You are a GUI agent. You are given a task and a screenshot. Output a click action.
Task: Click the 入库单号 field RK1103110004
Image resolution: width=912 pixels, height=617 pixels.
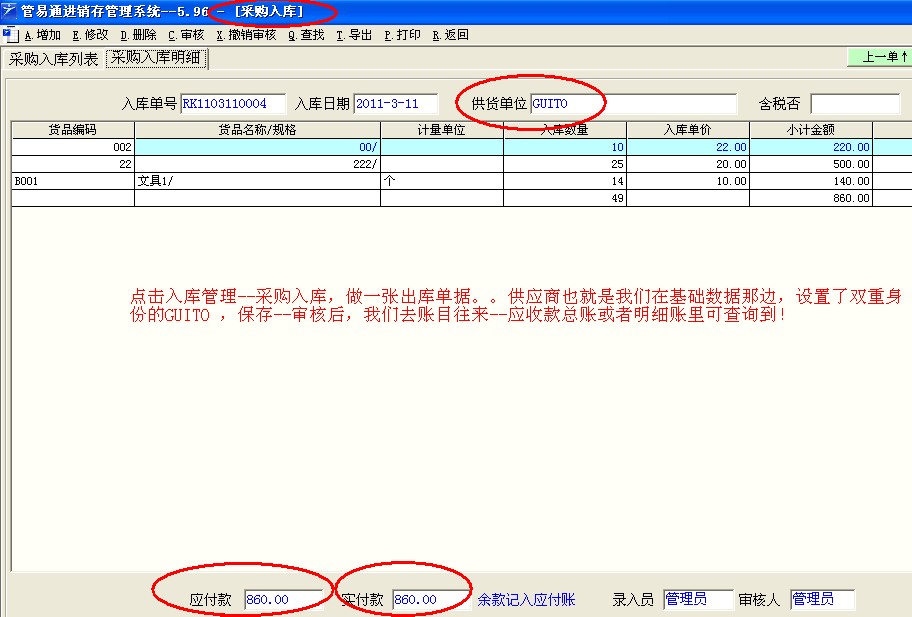point(233,104)
